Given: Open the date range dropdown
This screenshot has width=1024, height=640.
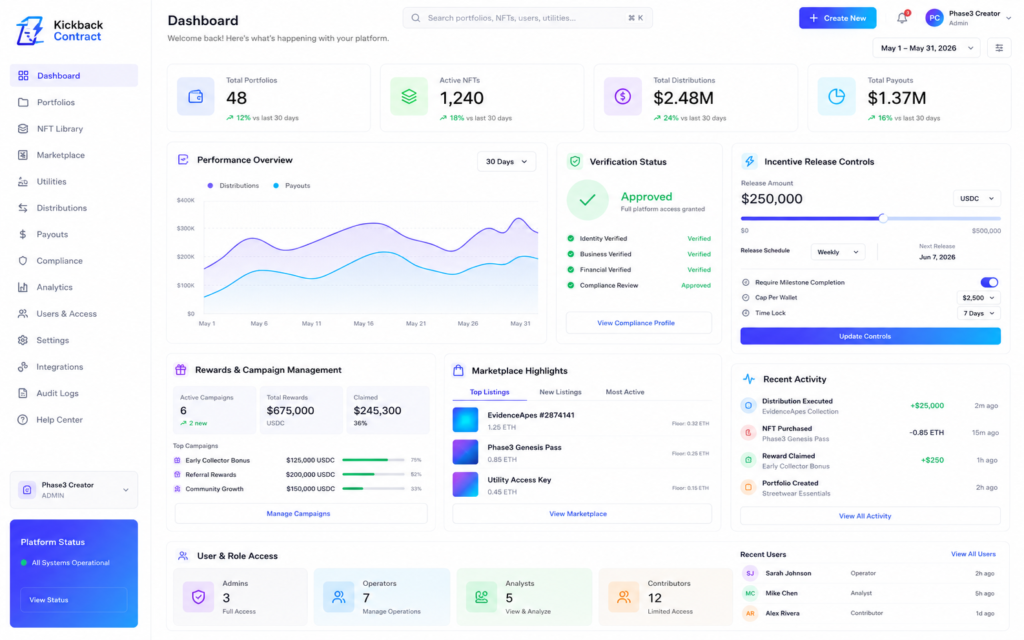Looking at the screenshot, I should 926,48.
